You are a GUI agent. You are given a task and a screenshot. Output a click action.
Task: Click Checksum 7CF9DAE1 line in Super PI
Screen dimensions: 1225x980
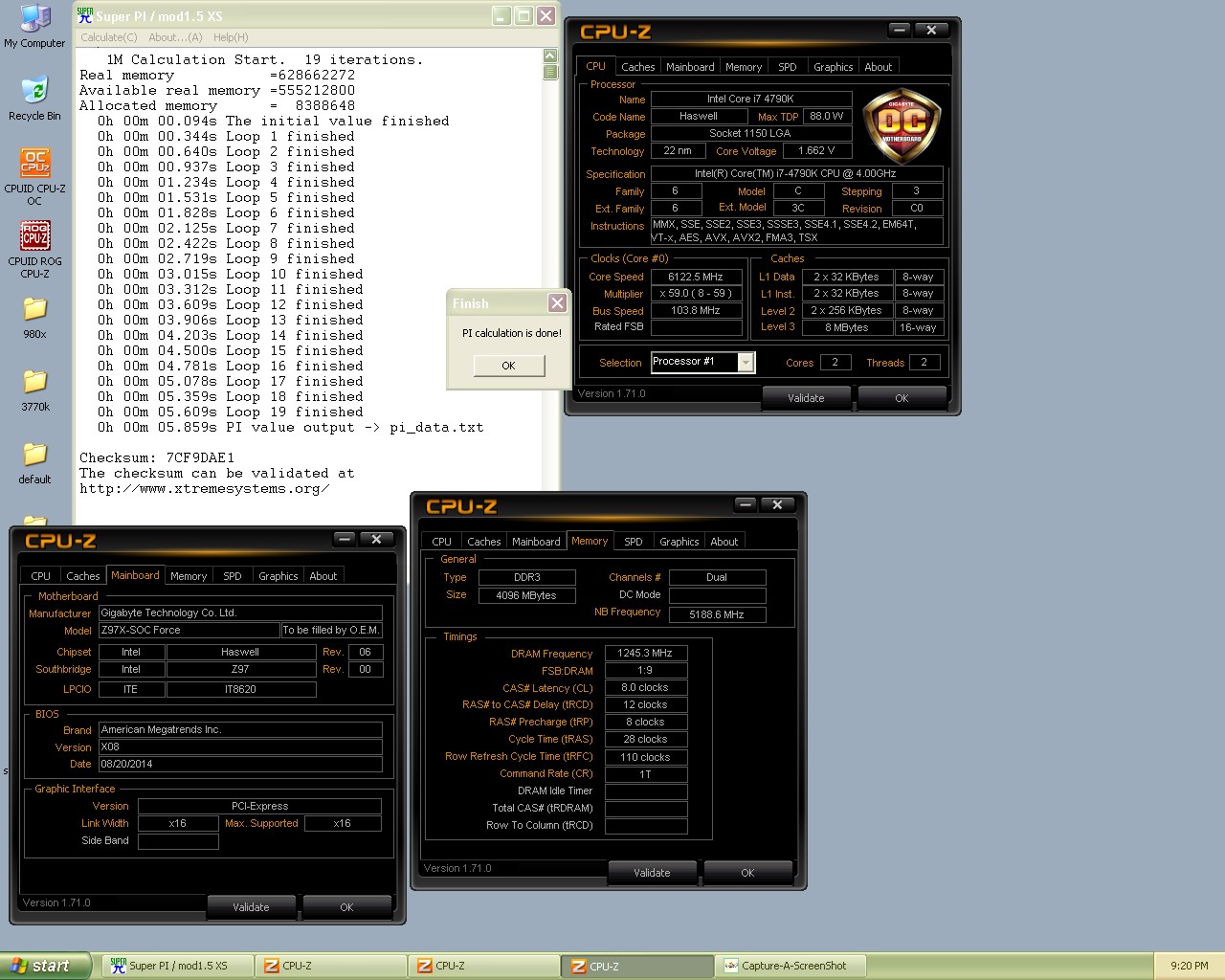[x=157, y=458]
